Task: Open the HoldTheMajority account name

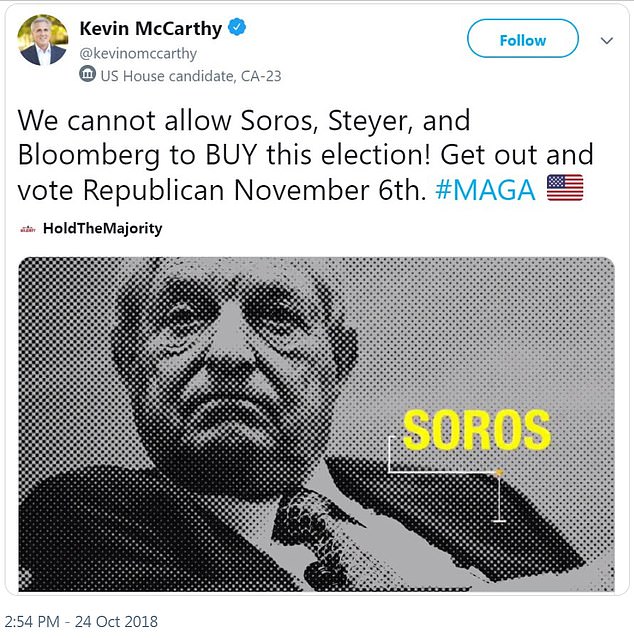Action: [102, 229]
